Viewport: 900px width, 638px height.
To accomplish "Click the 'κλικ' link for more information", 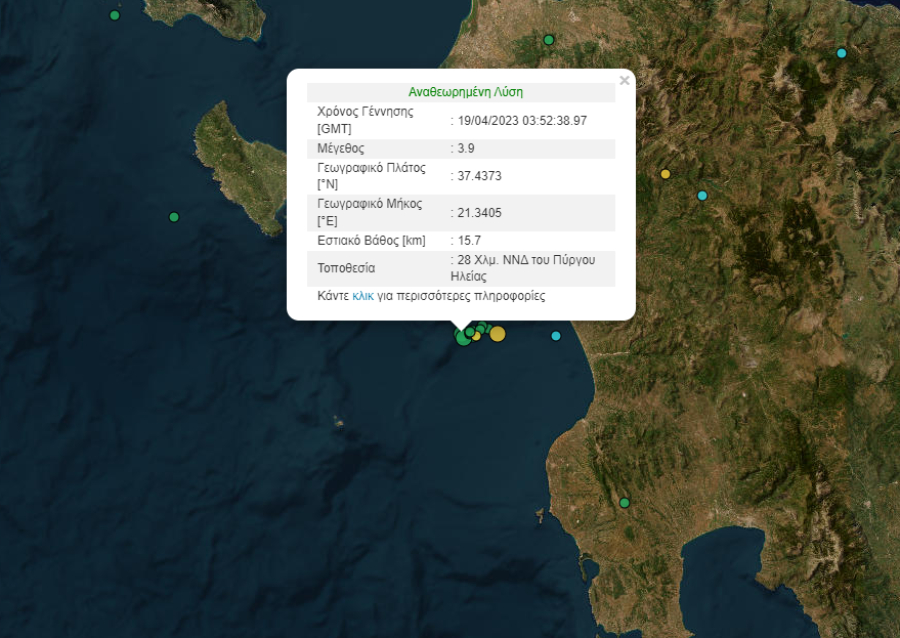I will coord(363,296).
